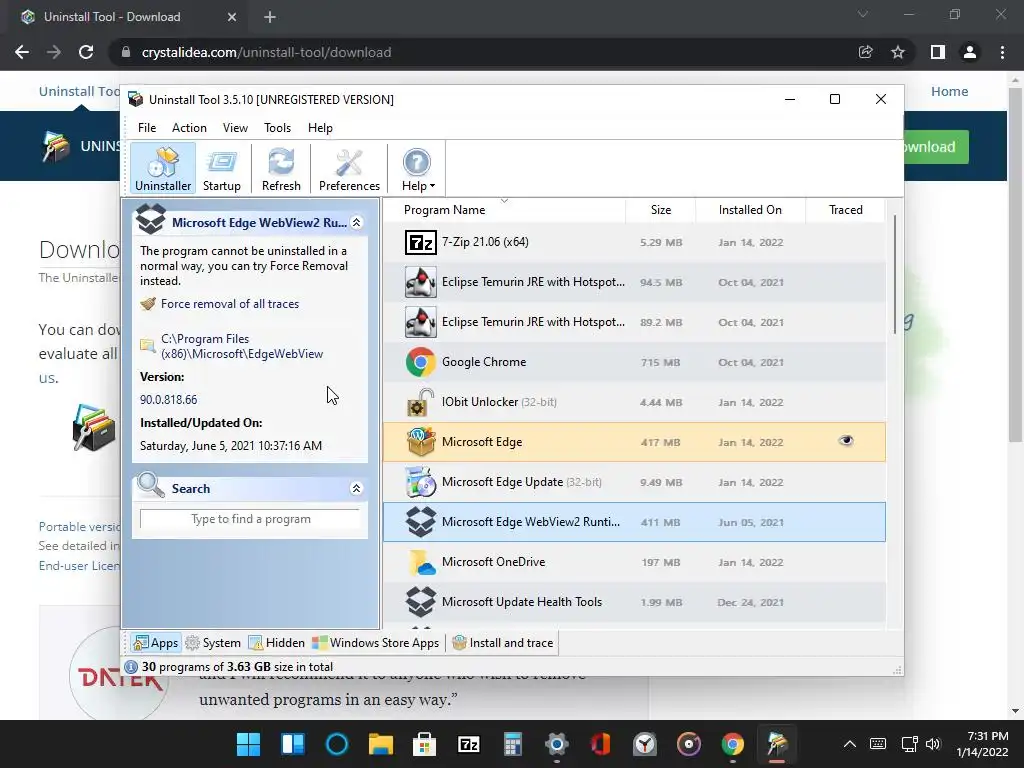Click the status bar info icon

tap(131, 667)
